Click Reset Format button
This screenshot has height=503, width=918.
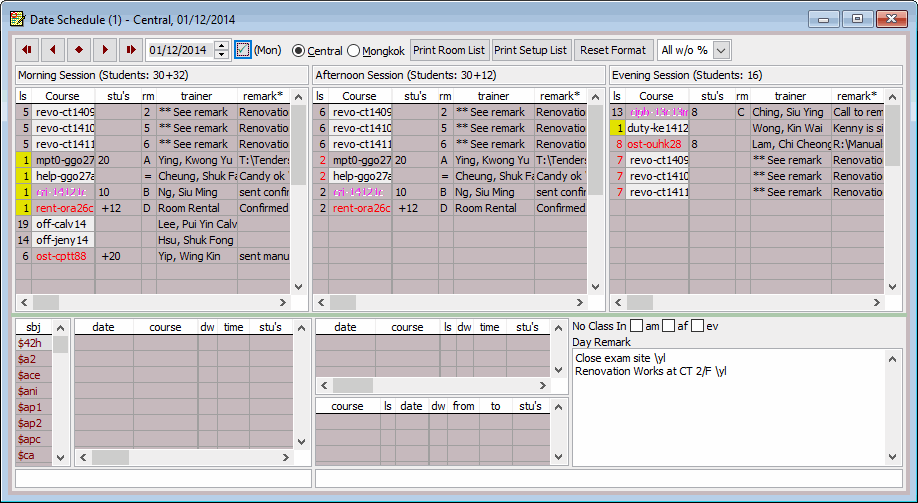point(612,50)
